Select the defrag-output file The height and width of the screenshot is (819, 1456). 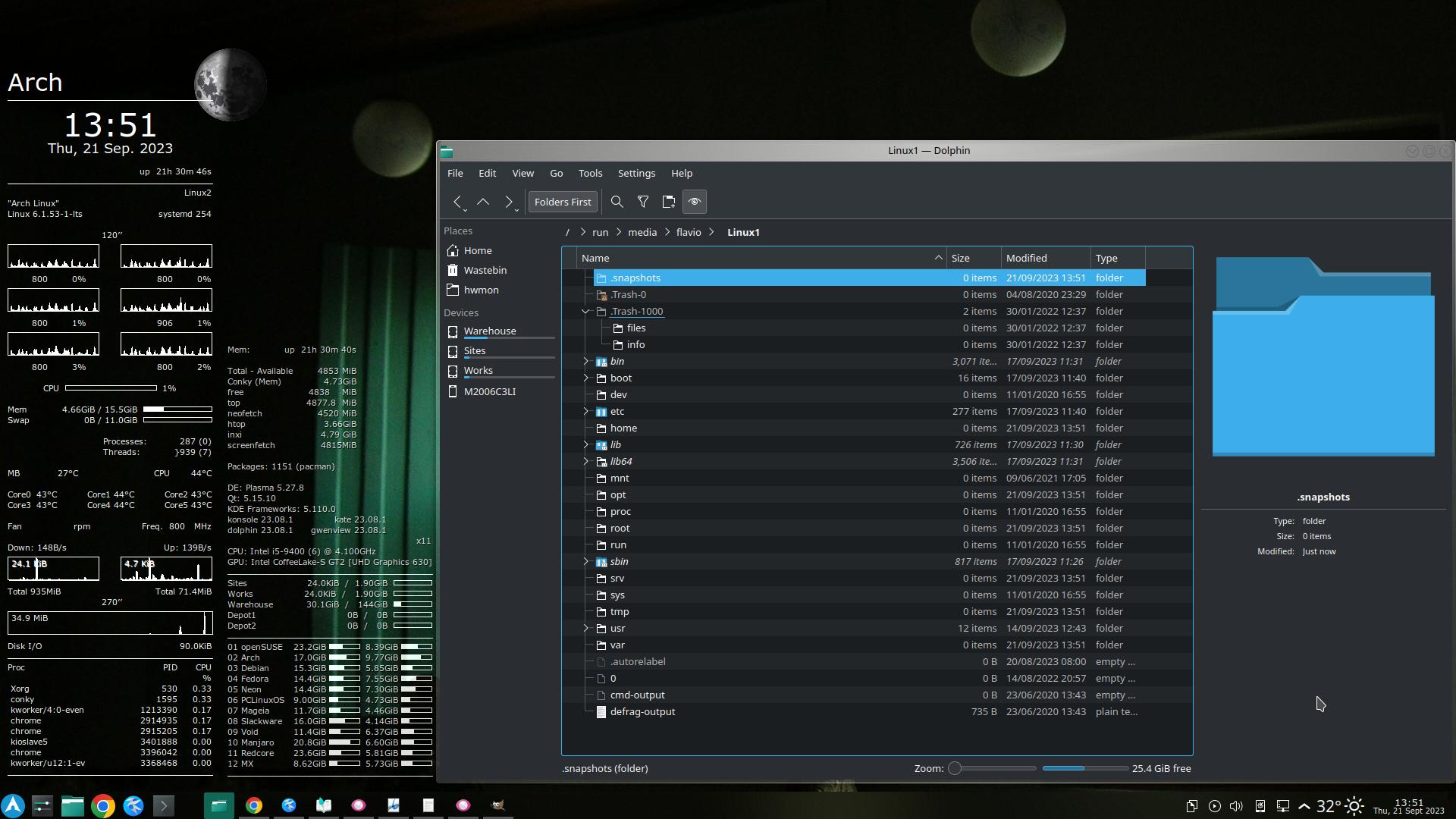coord(642,712)
